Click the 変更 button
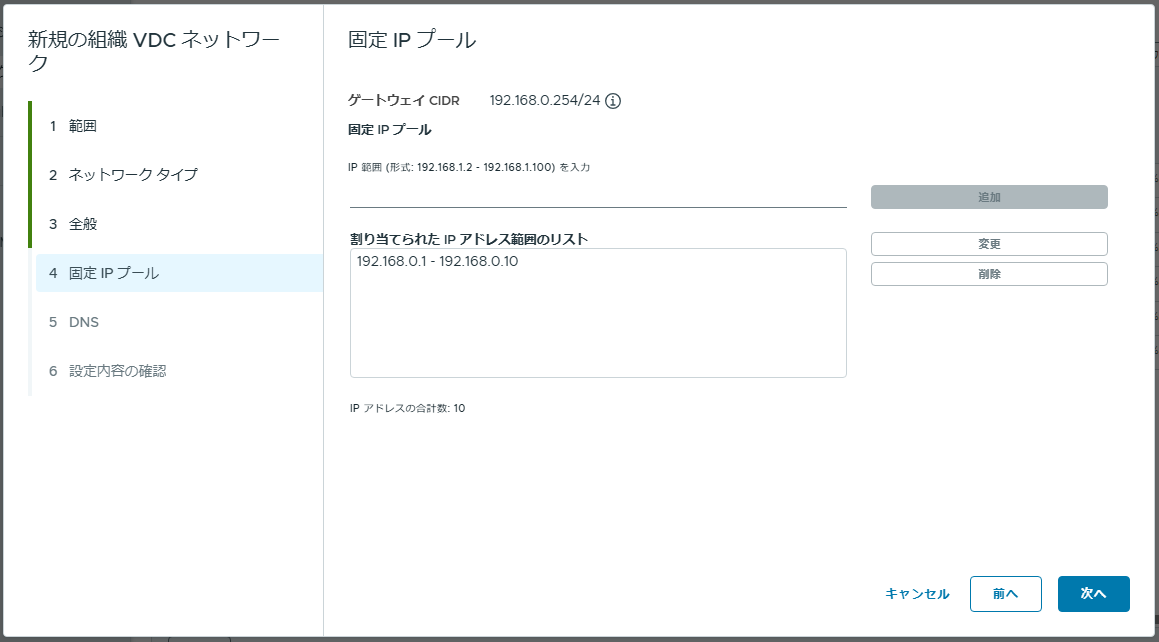 click(989, 244)
